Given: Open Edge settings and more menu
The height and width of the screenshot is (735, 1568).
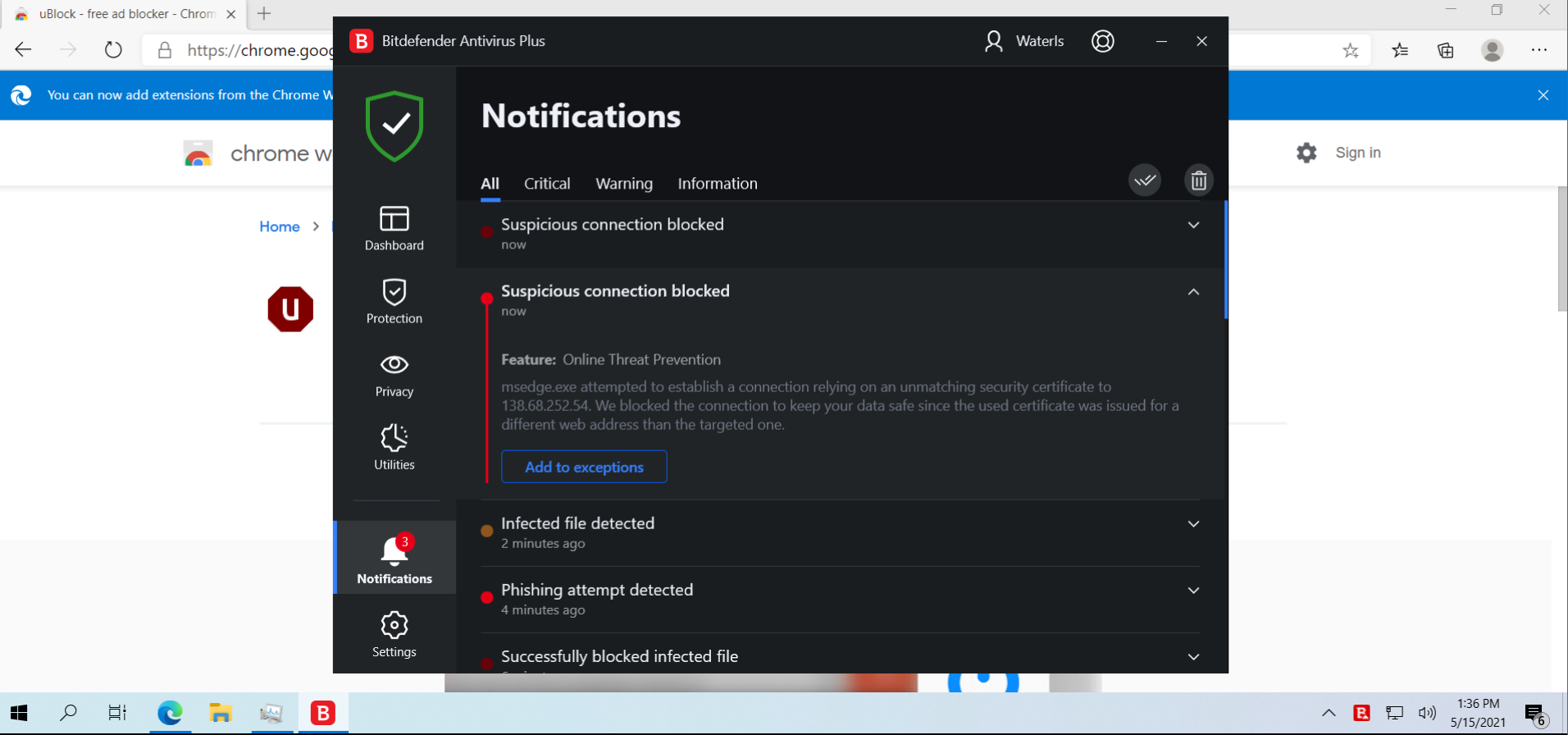Looking at the screenshot, I should point(1539,51).
